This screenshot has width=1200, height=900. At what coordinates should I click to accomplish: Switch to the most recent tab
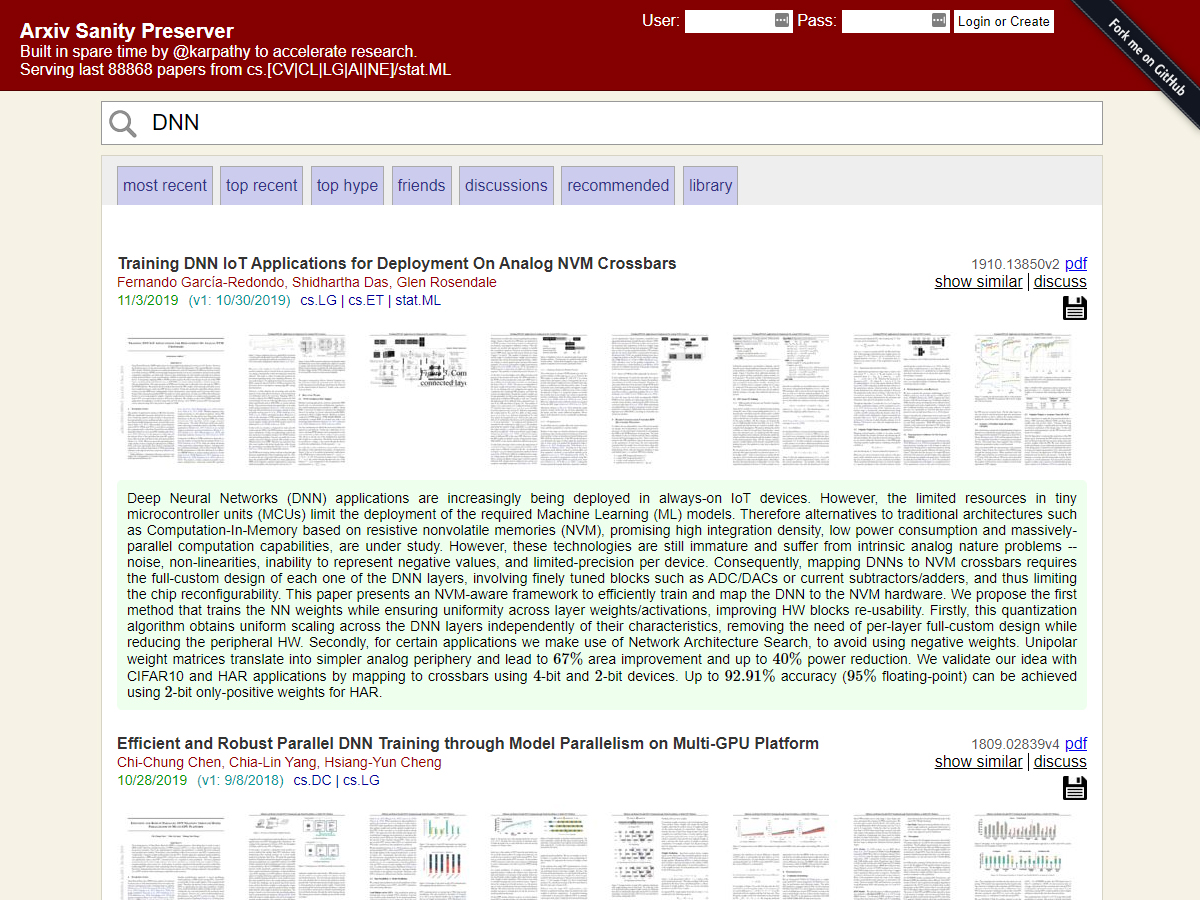[165, 185]
